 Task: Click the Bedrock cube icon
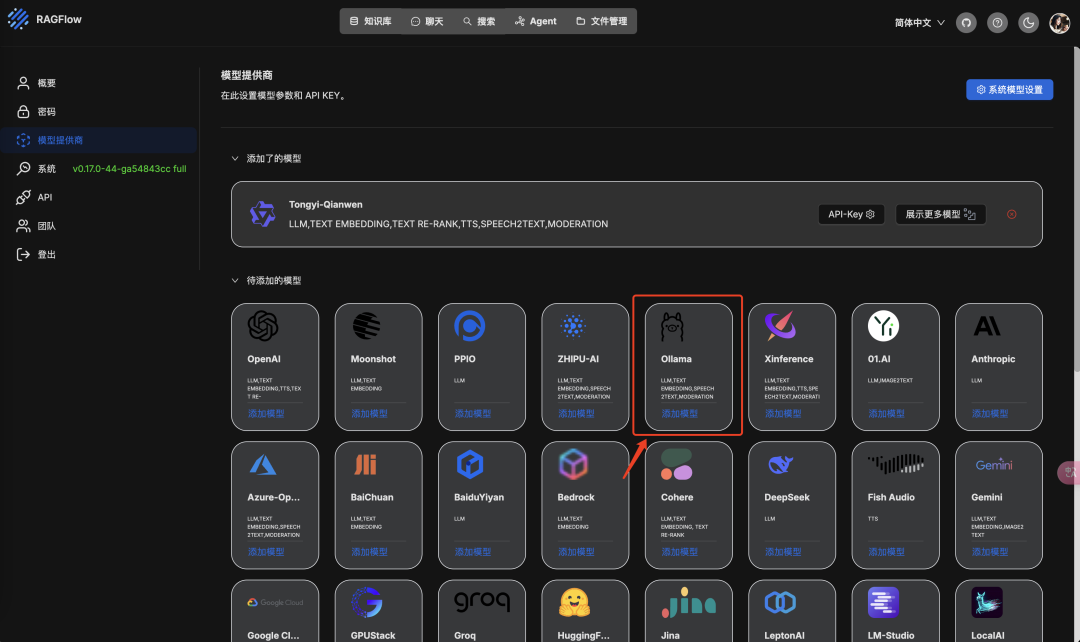point(573,464)
